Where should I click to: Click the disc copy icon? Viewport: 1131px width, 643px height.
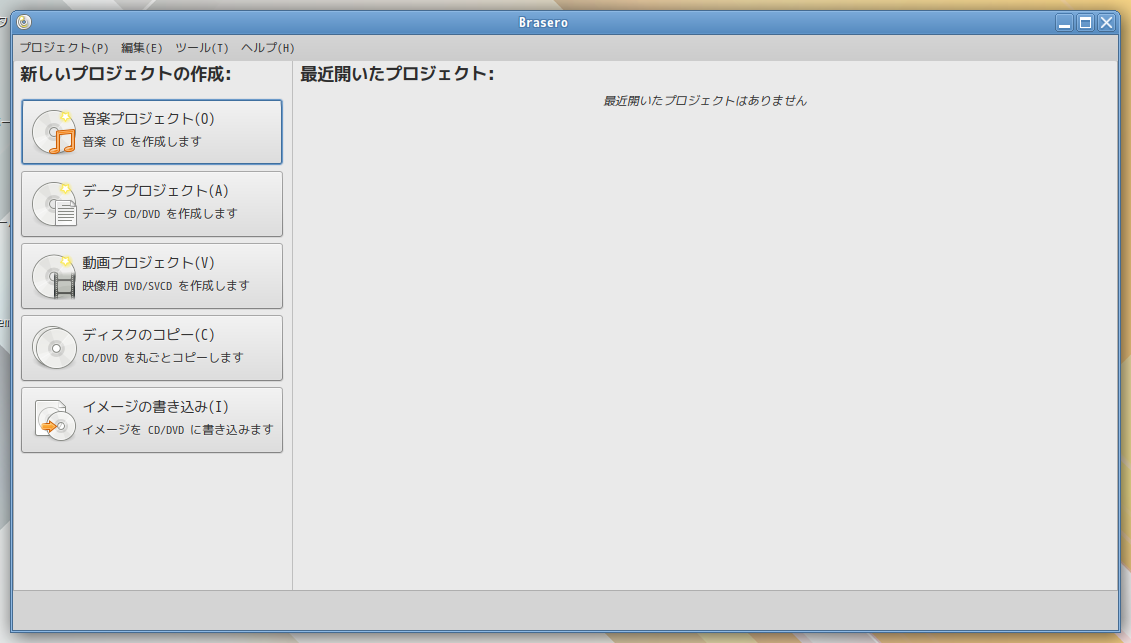click(54, 348)
